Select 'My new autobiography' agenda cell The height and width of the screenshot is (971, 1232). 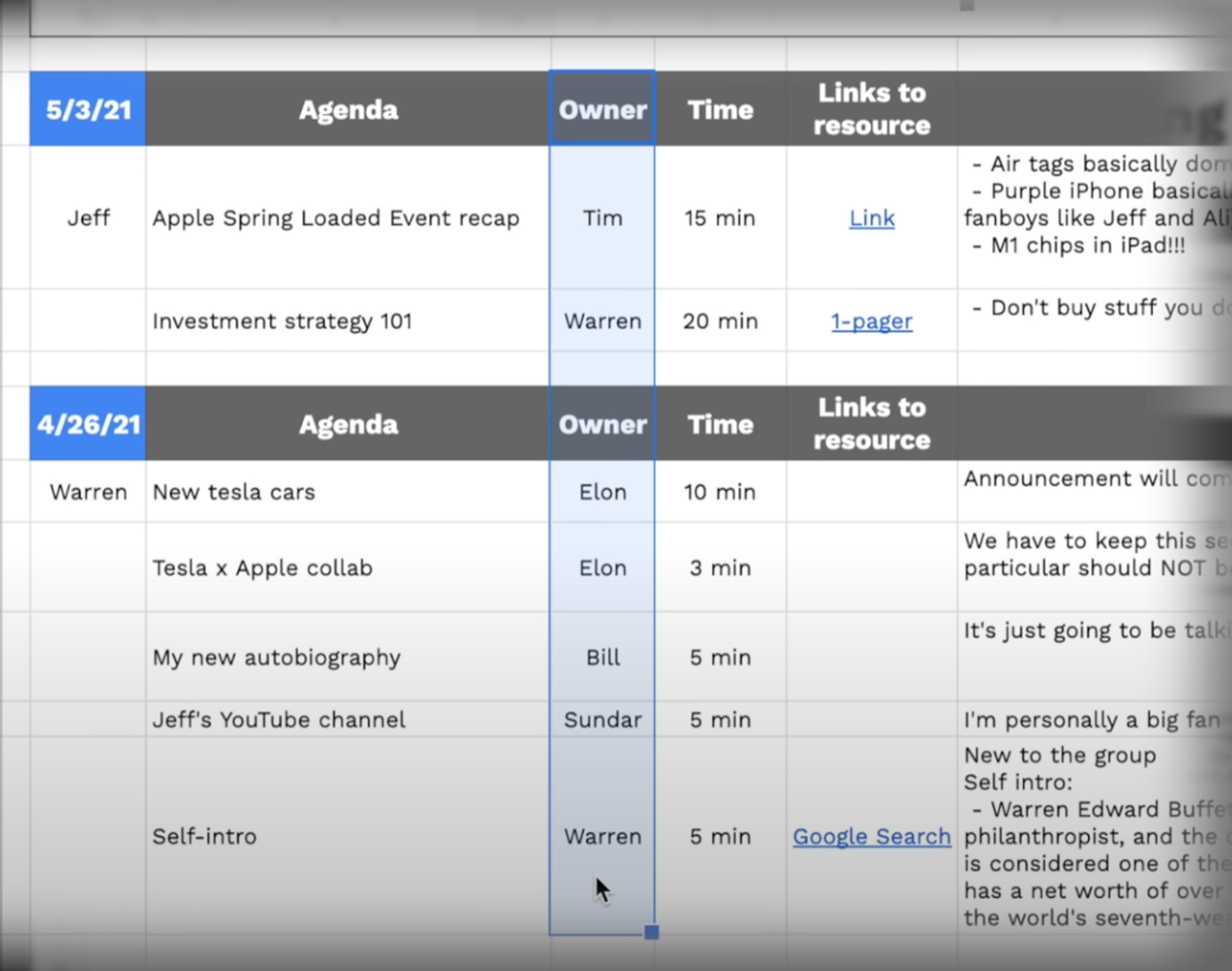point(348,657)
